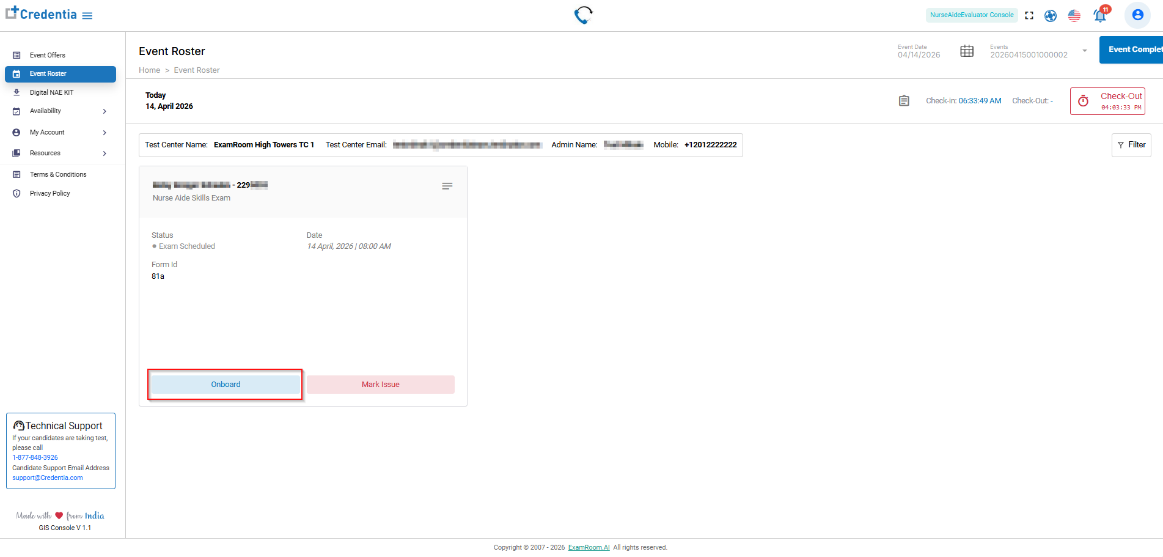Click the GIS Console V 1.1 text

click(65, 528)
